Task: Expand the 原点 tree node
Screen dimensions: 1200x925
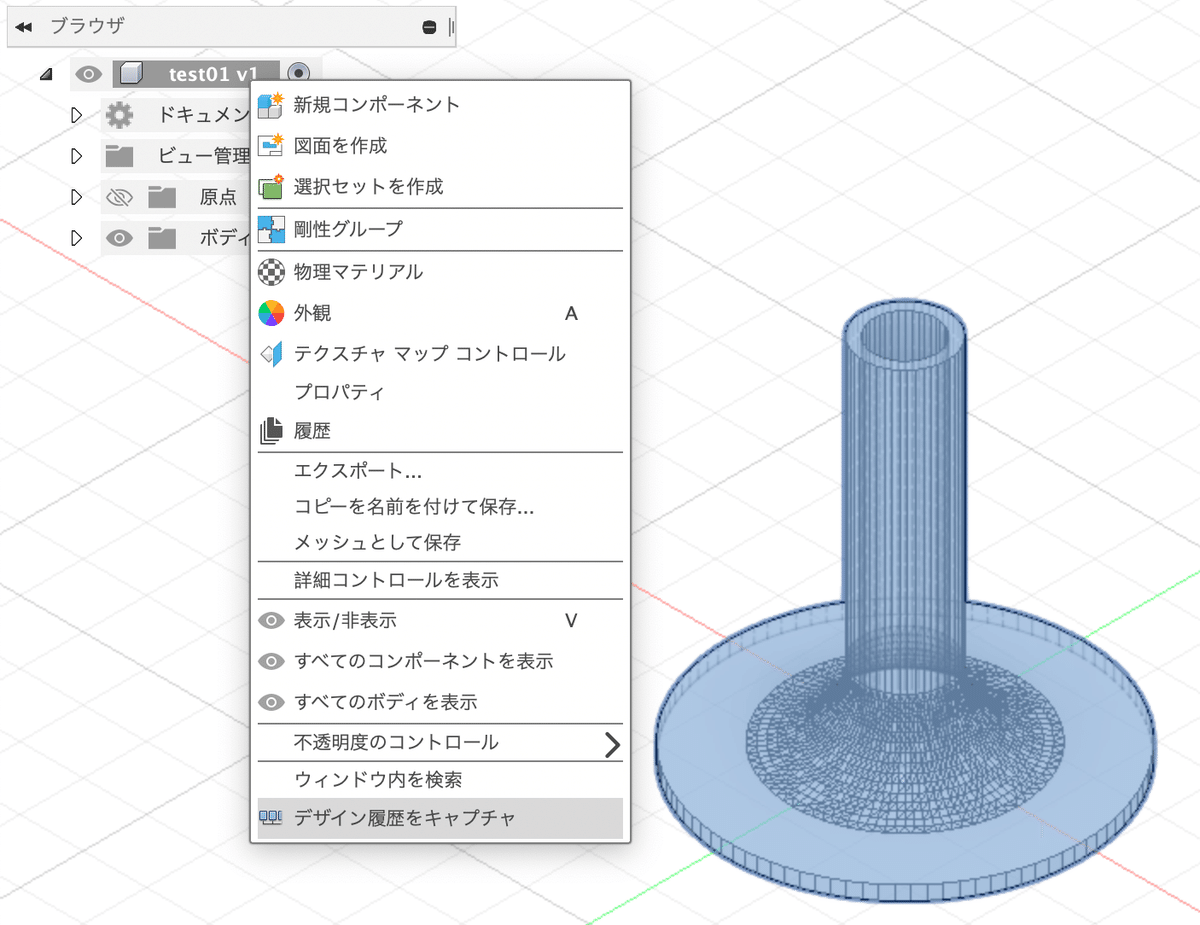Action: click(76, 197)
